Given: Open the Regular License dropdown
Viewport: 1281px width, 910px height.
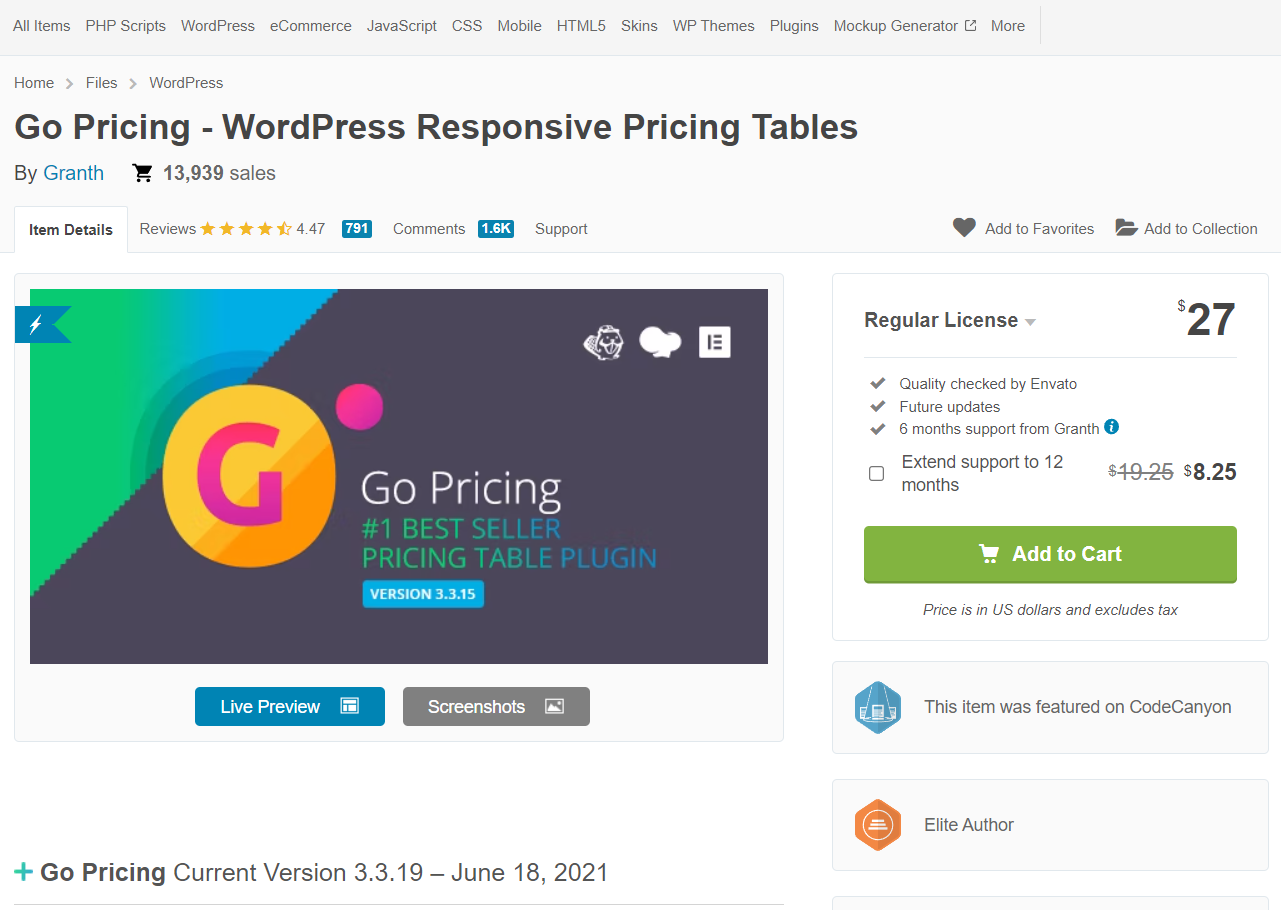Looking at the screenshot, I should pos(950,320).
